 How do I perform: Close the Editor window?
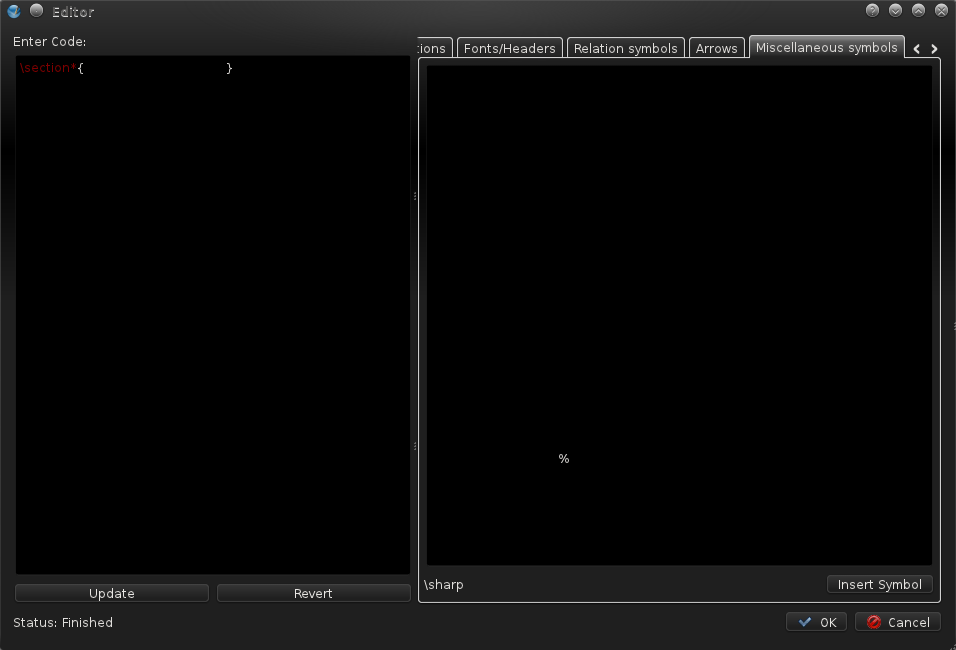(941, 11)
